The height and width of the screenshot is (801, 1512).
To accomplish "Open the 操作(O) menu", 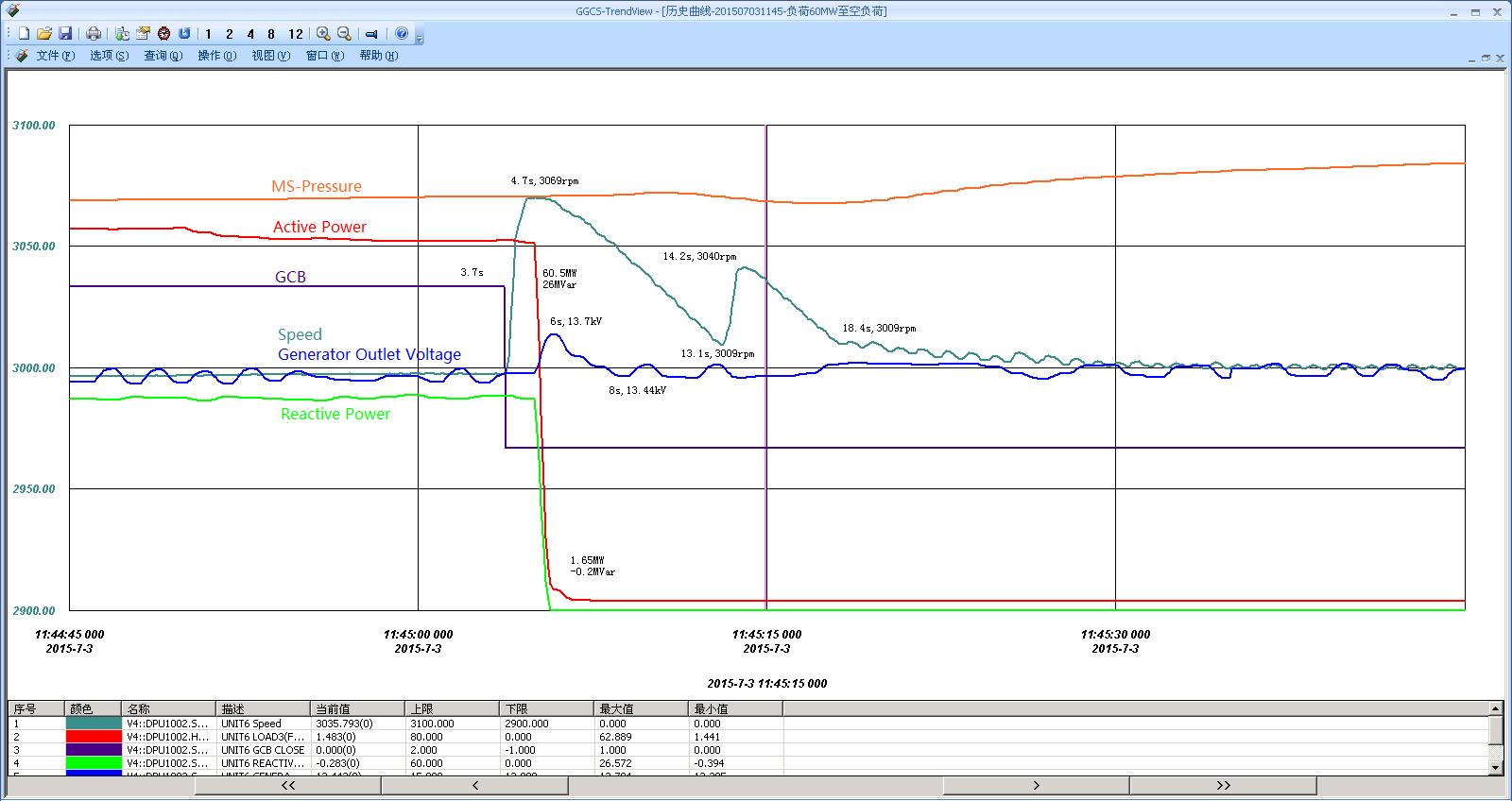I will click(216, 56).
